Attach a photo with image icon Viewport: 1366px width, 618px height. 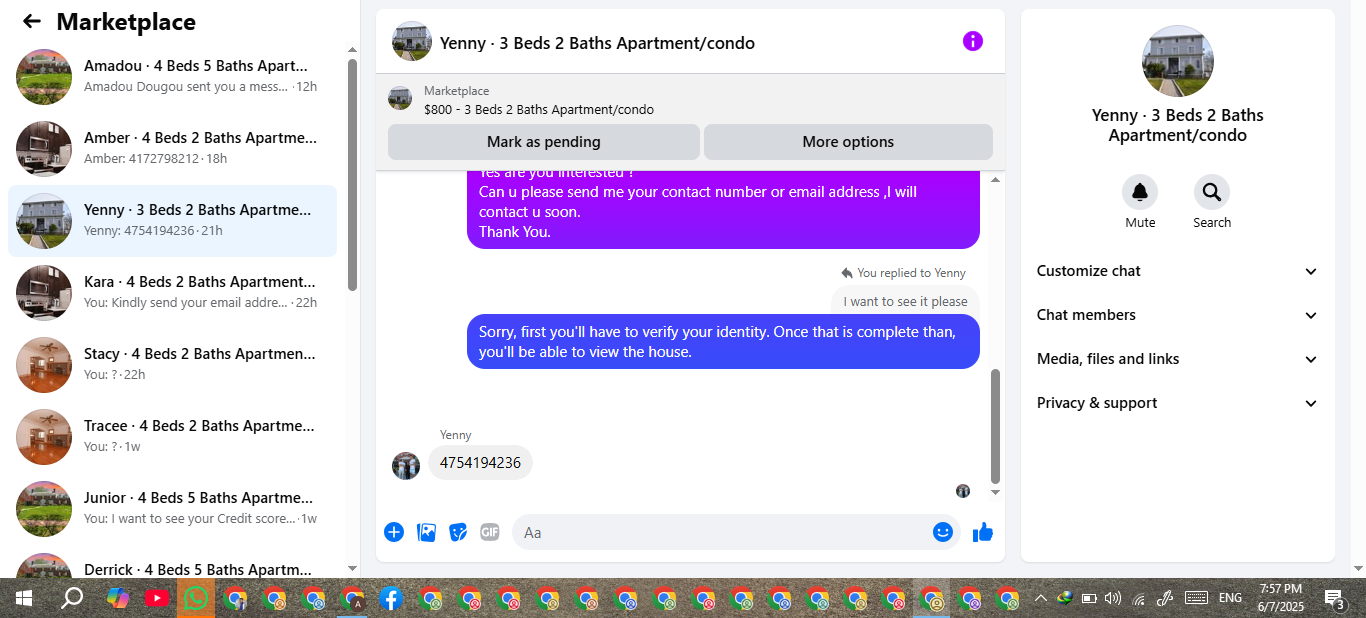click(426, 532)
